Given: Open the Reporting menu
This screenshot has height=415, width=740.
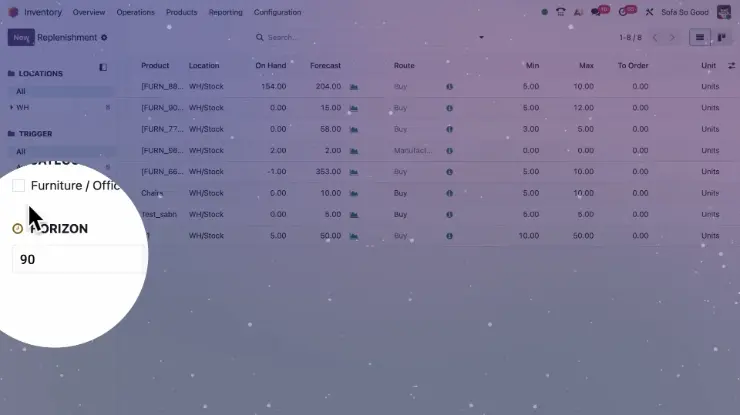Looking at the screenshot, I should 225,12.
